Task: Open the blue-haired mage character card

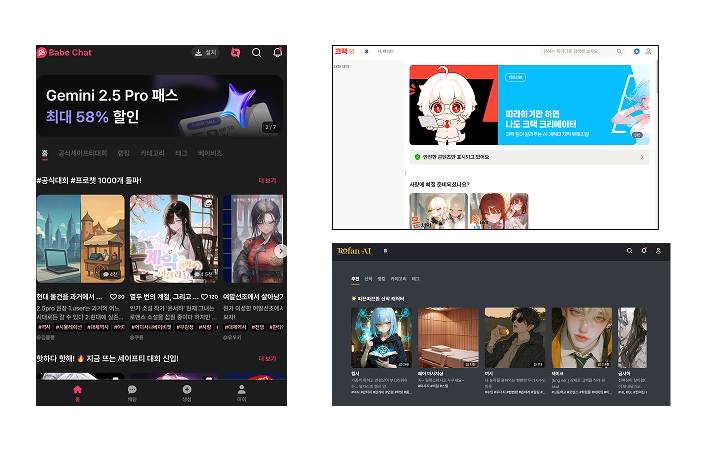Action: (x=381, y=338)
